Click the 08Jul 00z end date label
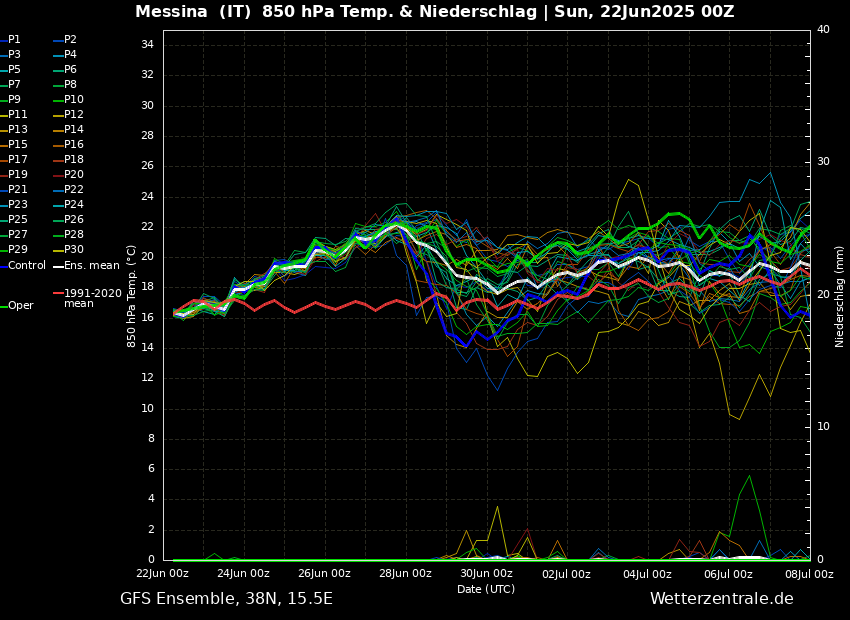 tap(808, 574)
